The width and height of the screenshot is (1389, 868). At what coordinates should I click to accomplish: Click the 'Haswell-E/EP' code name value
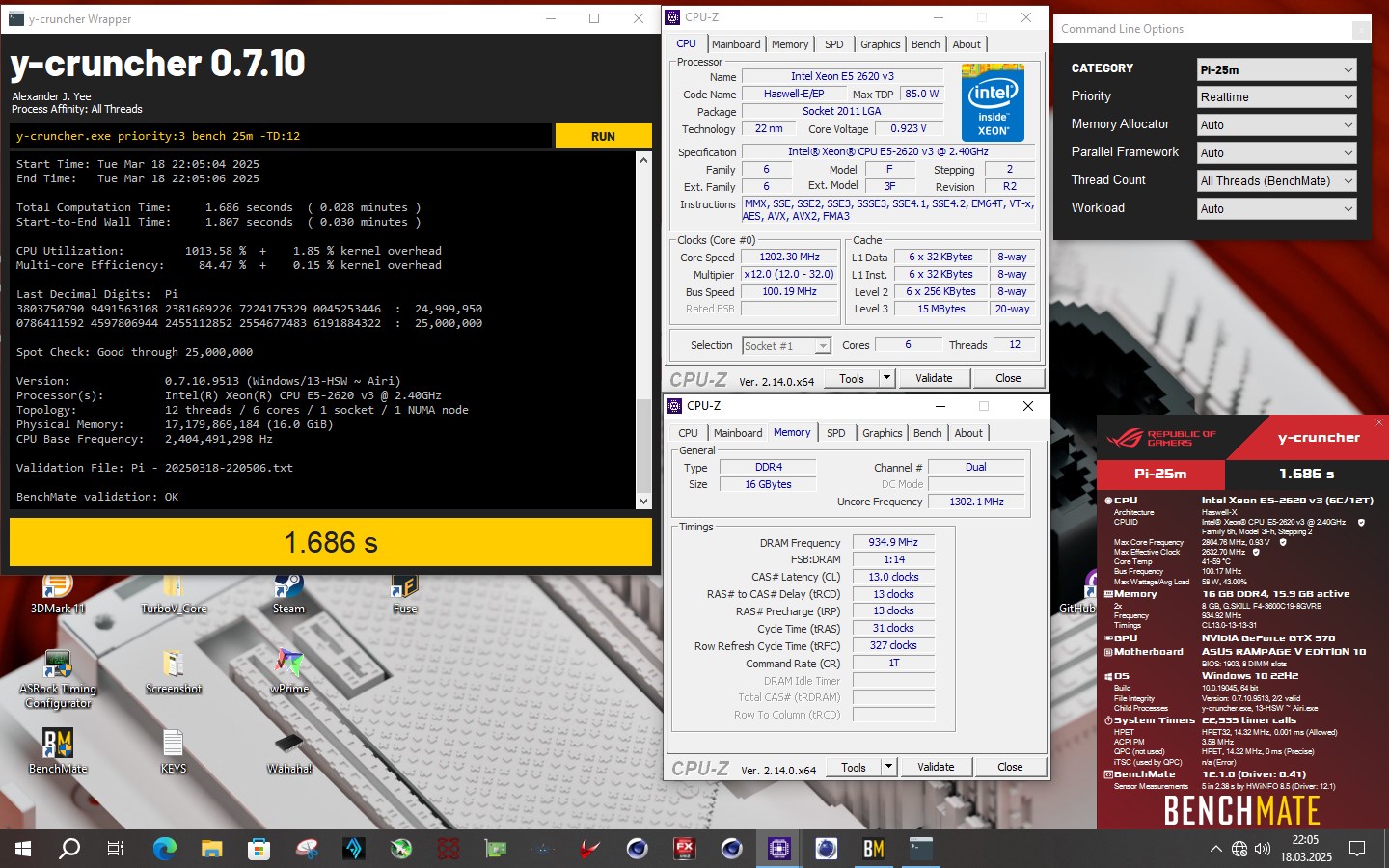tap(794, 94)
